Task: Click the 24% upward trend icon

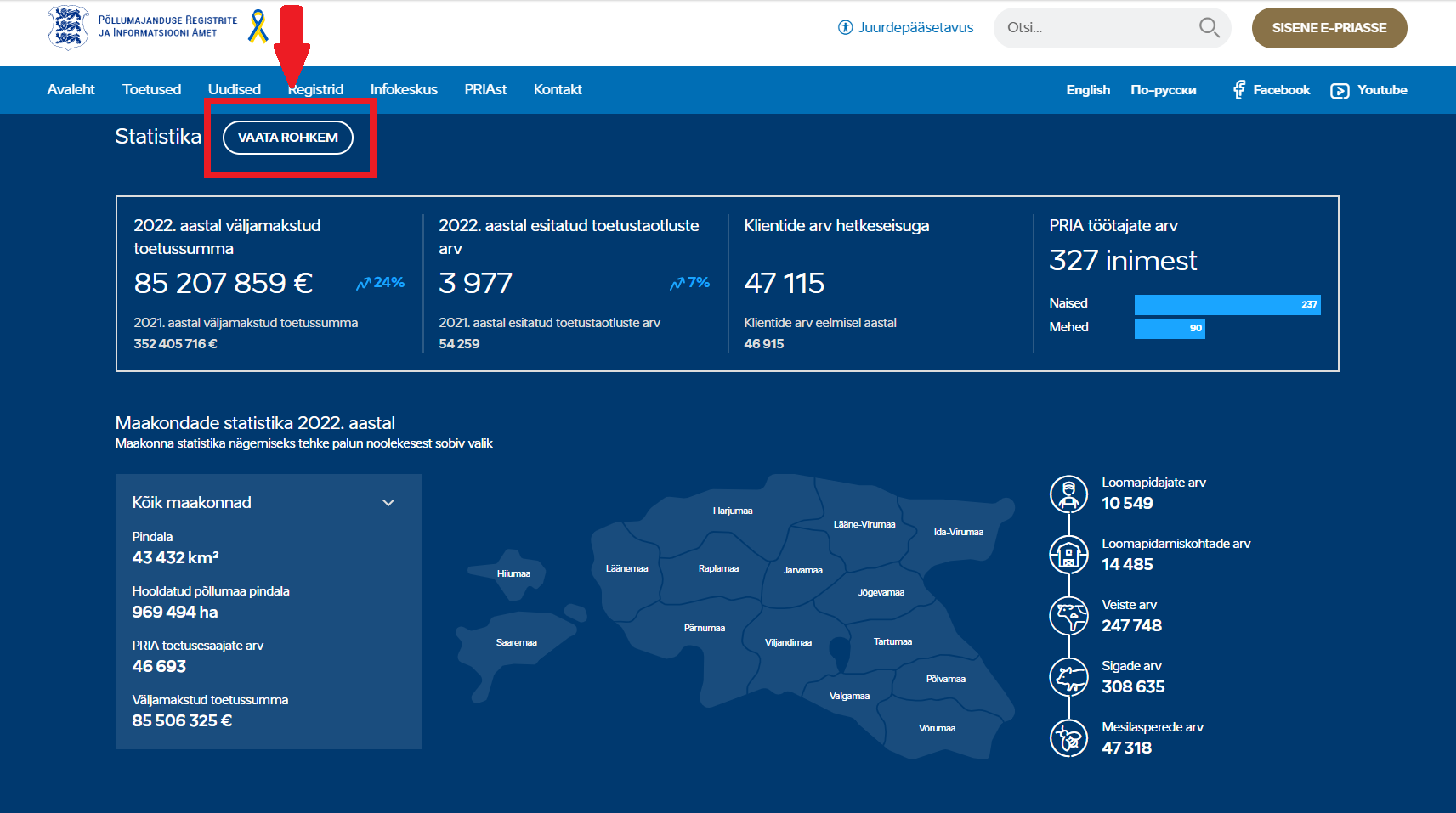Action: pyautogui.click(x=364, y=283)
